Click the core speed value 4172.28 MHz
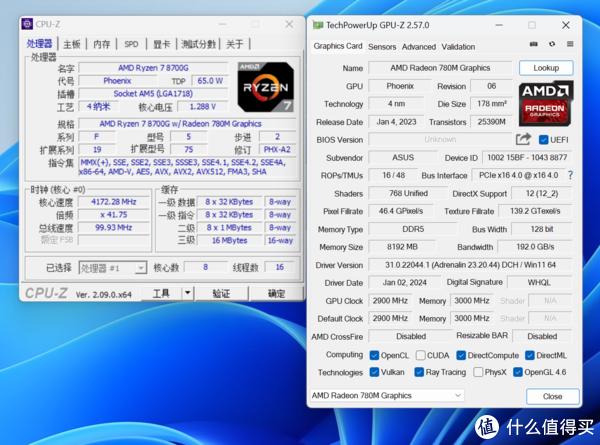Screen dimensions: 600x445 [114, 202]
